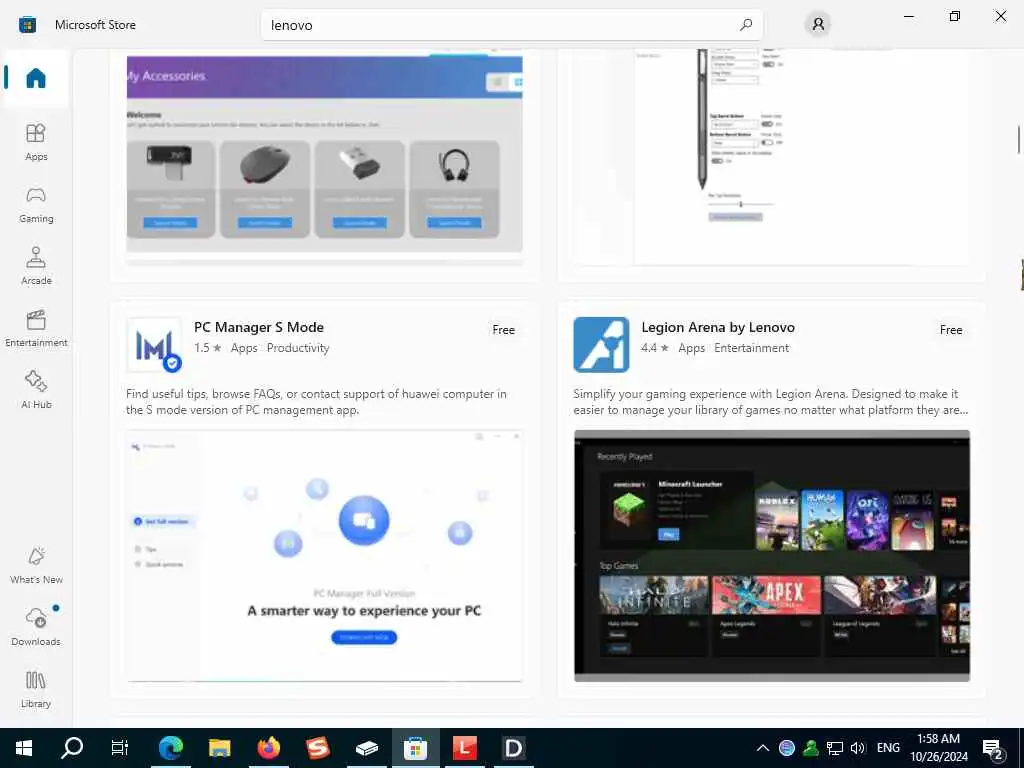Screen dimensions: 1024x768
Task: Click the vertical scrollbar thumb
Action: (1018, 139)
